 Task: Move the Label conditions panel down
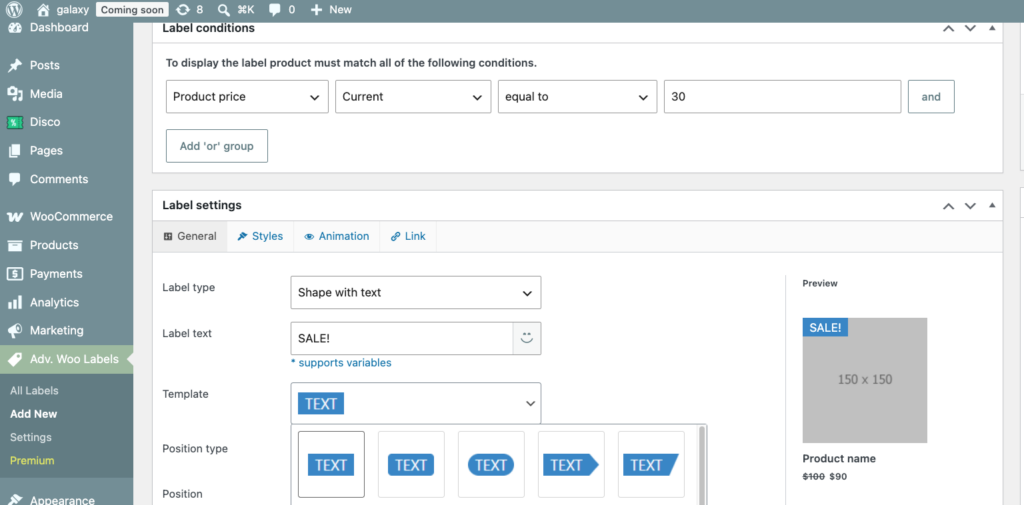click(x=970, y=28)
